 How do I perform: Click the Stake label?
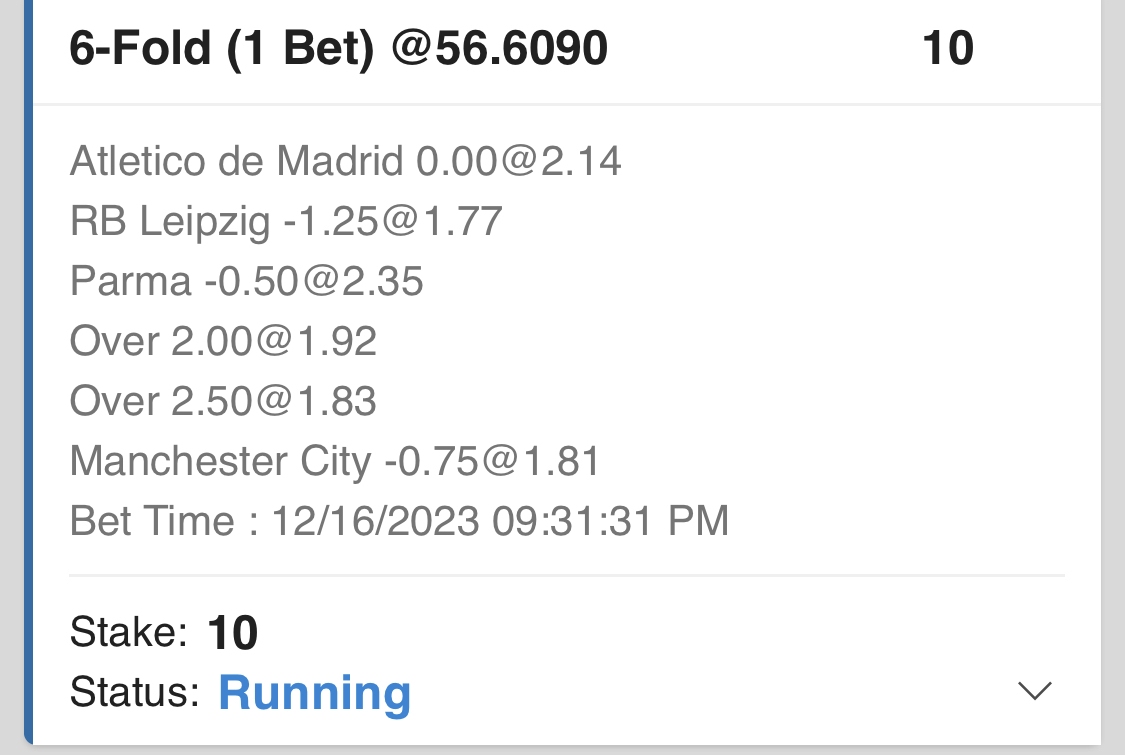[x=128, y=632]
